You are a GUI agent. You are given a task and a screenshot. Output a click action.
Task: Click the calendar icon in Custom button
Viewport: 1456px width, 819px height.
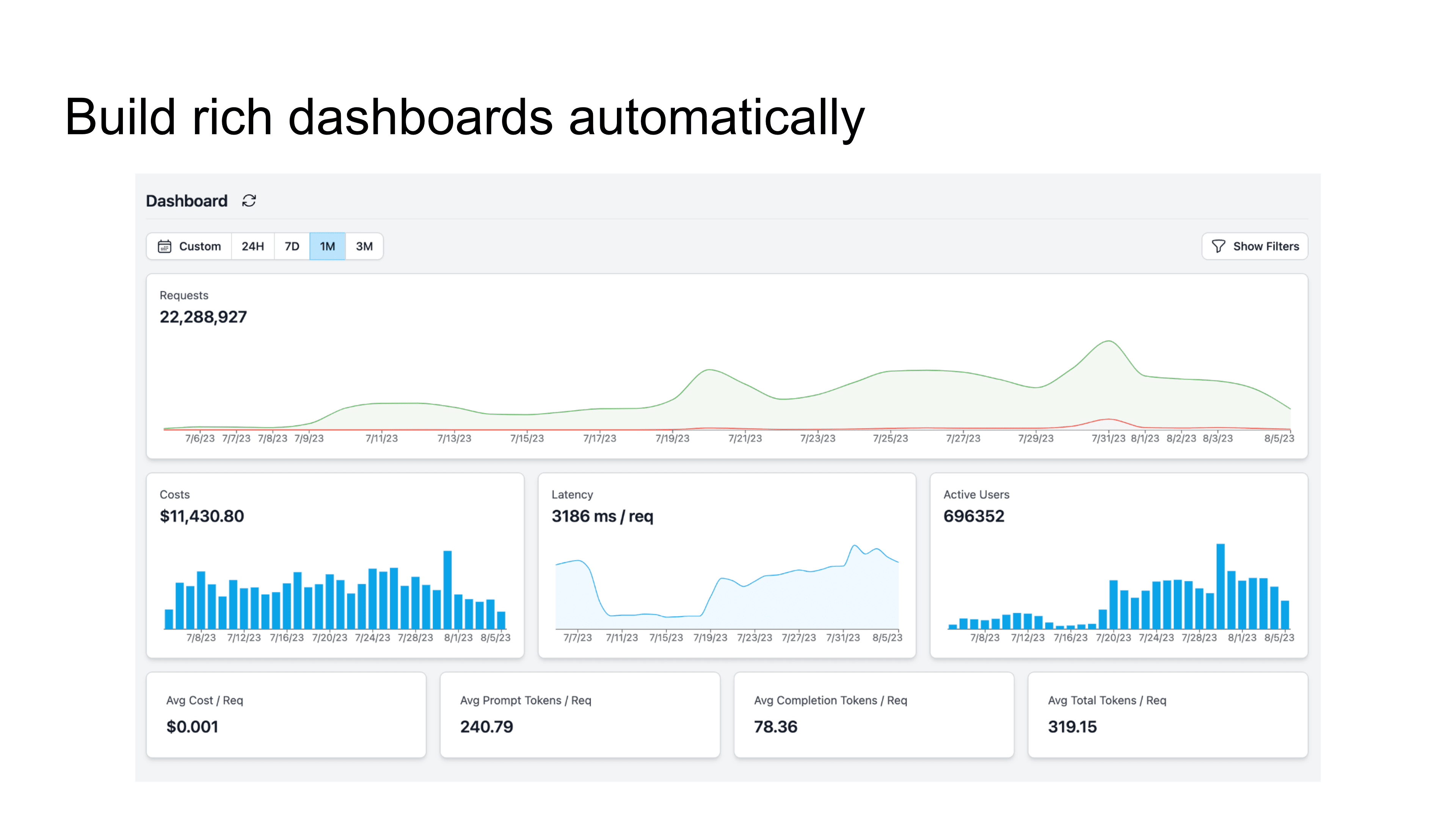[x=165, y=246]
